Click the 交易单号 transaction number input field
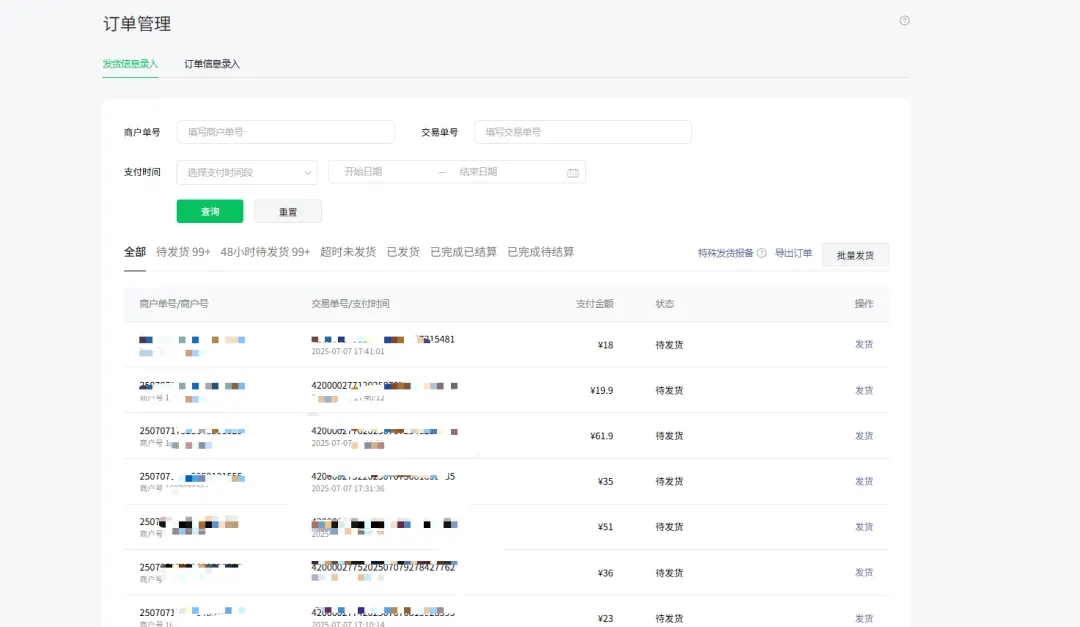1080x627 pixels. point(582,131)
